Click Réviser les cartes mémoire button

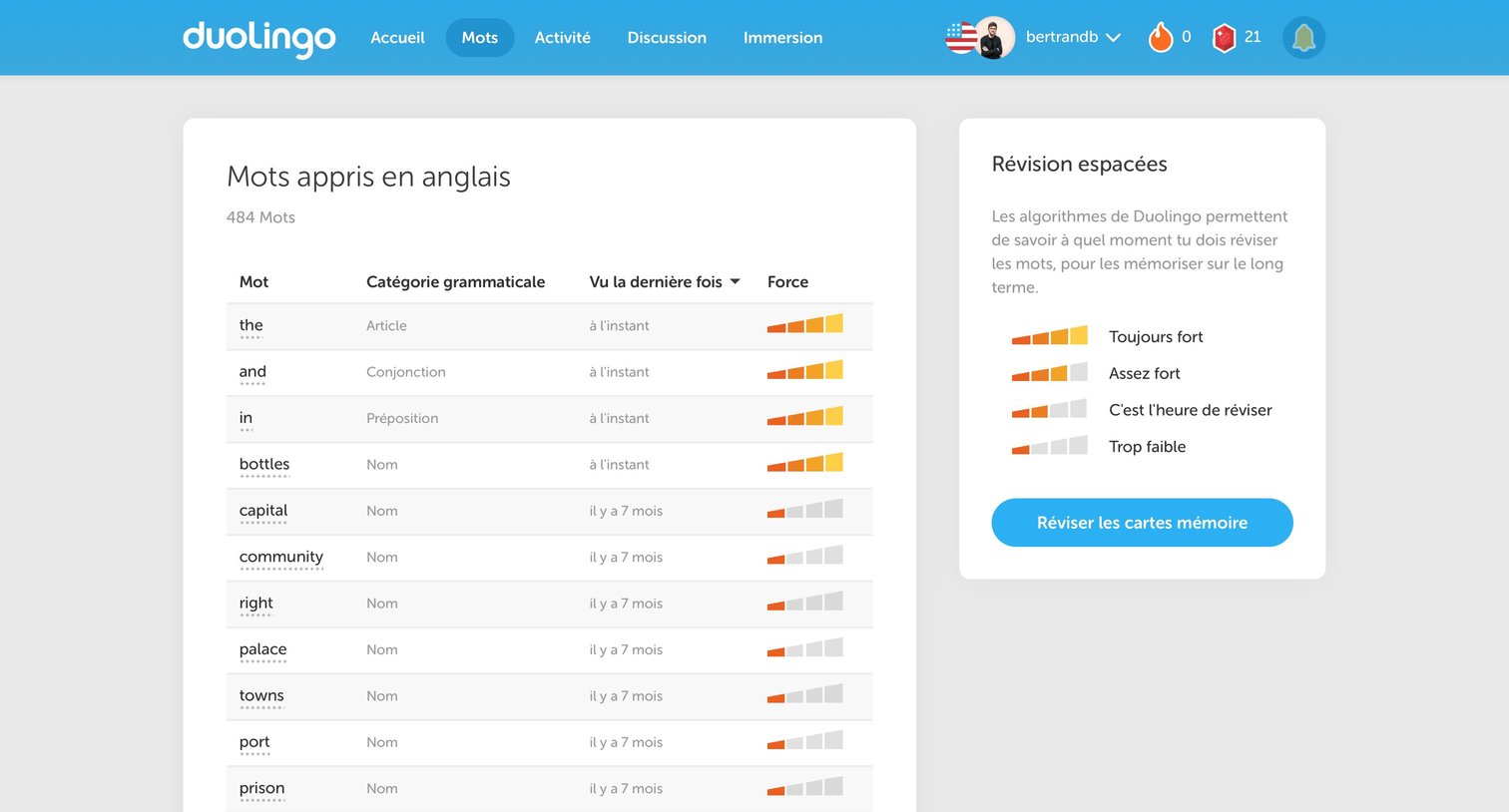[1142, 523]
